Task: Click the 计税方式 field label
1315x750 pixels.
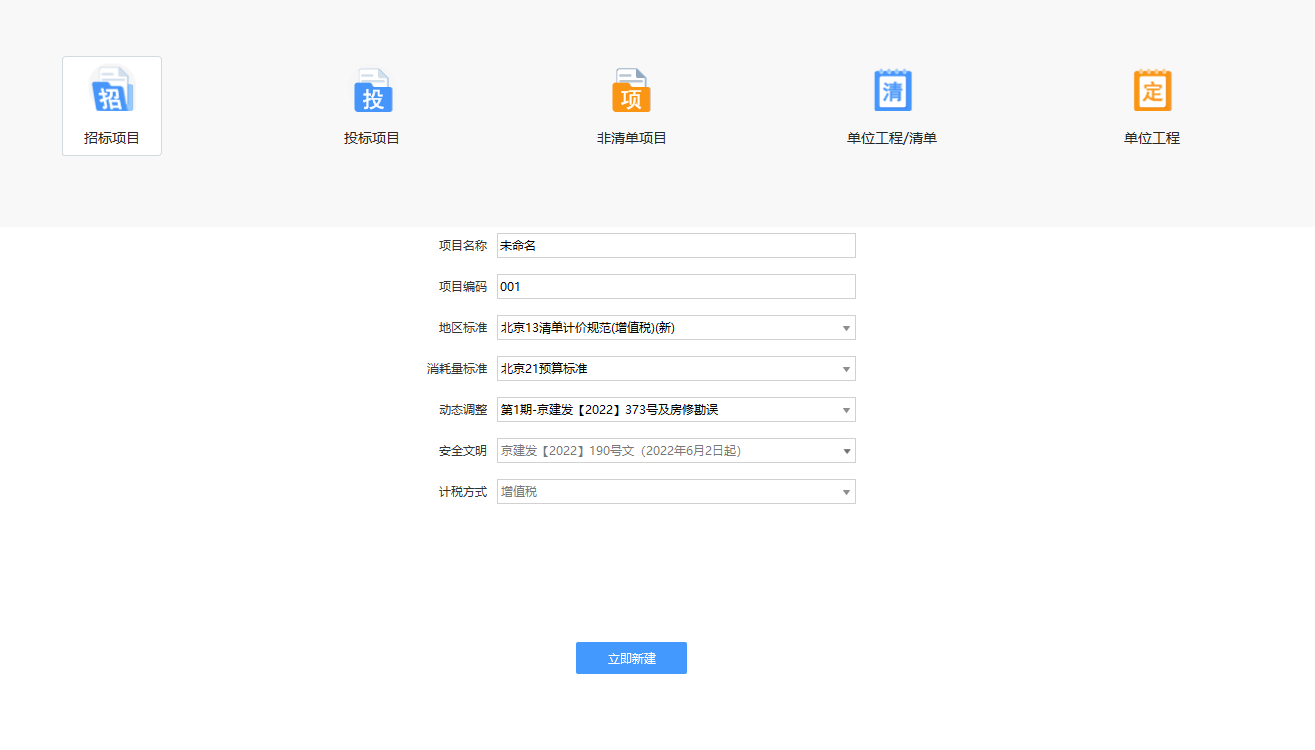Action: coord(463,492)
